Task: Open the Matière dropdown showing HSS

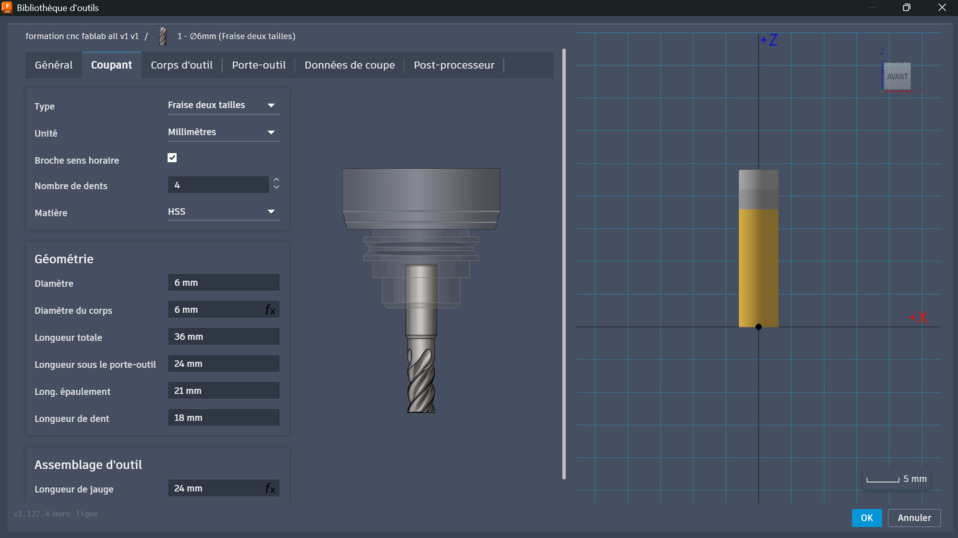Action: 222,212
